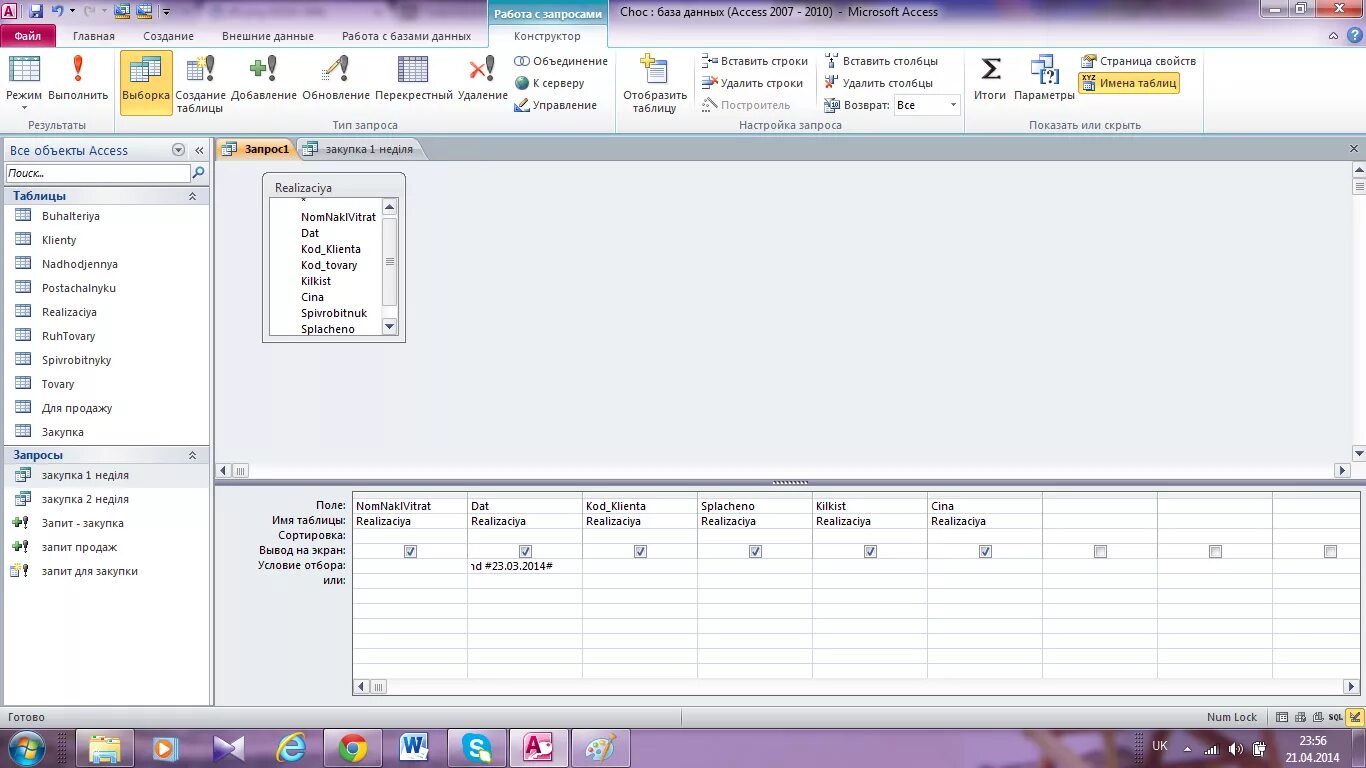Viewport: 1366px width, 768px height.
Task: Check Вывод на экран in first empty column
Action: (x=1100, y=551)
